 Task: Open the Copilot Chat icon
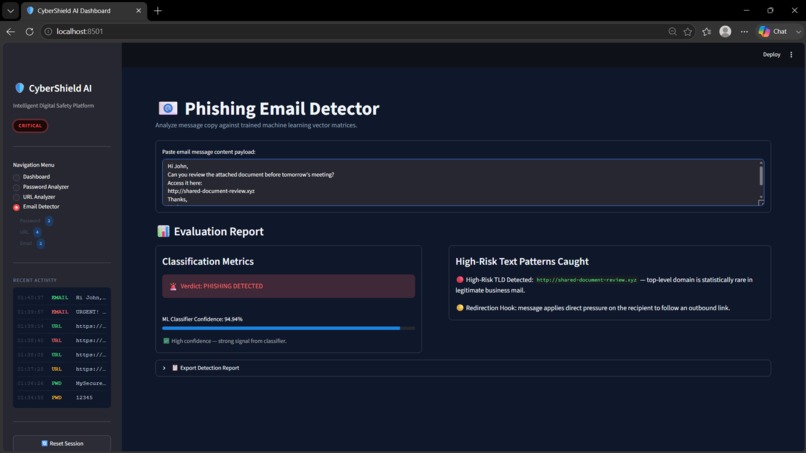764,31
